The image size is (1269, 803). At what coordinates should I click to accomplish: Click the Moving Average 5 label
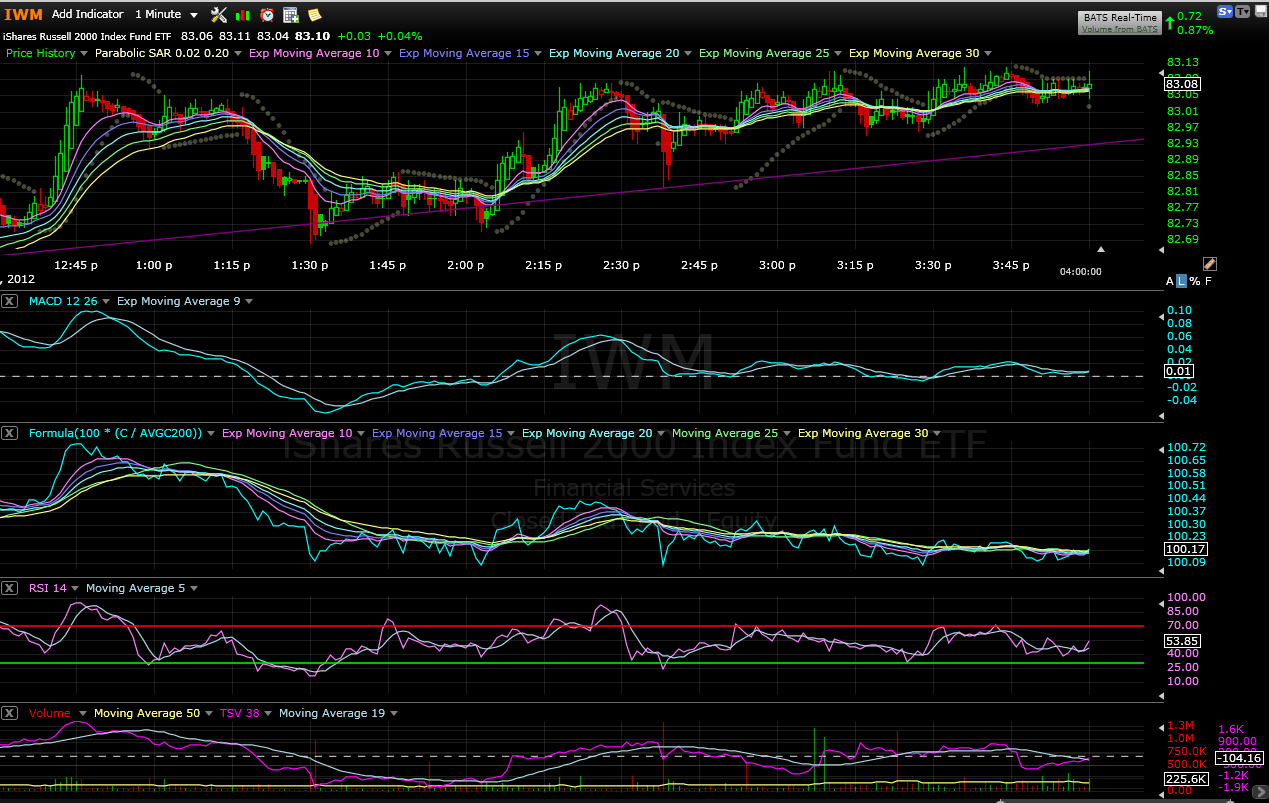tap(136, 588)
